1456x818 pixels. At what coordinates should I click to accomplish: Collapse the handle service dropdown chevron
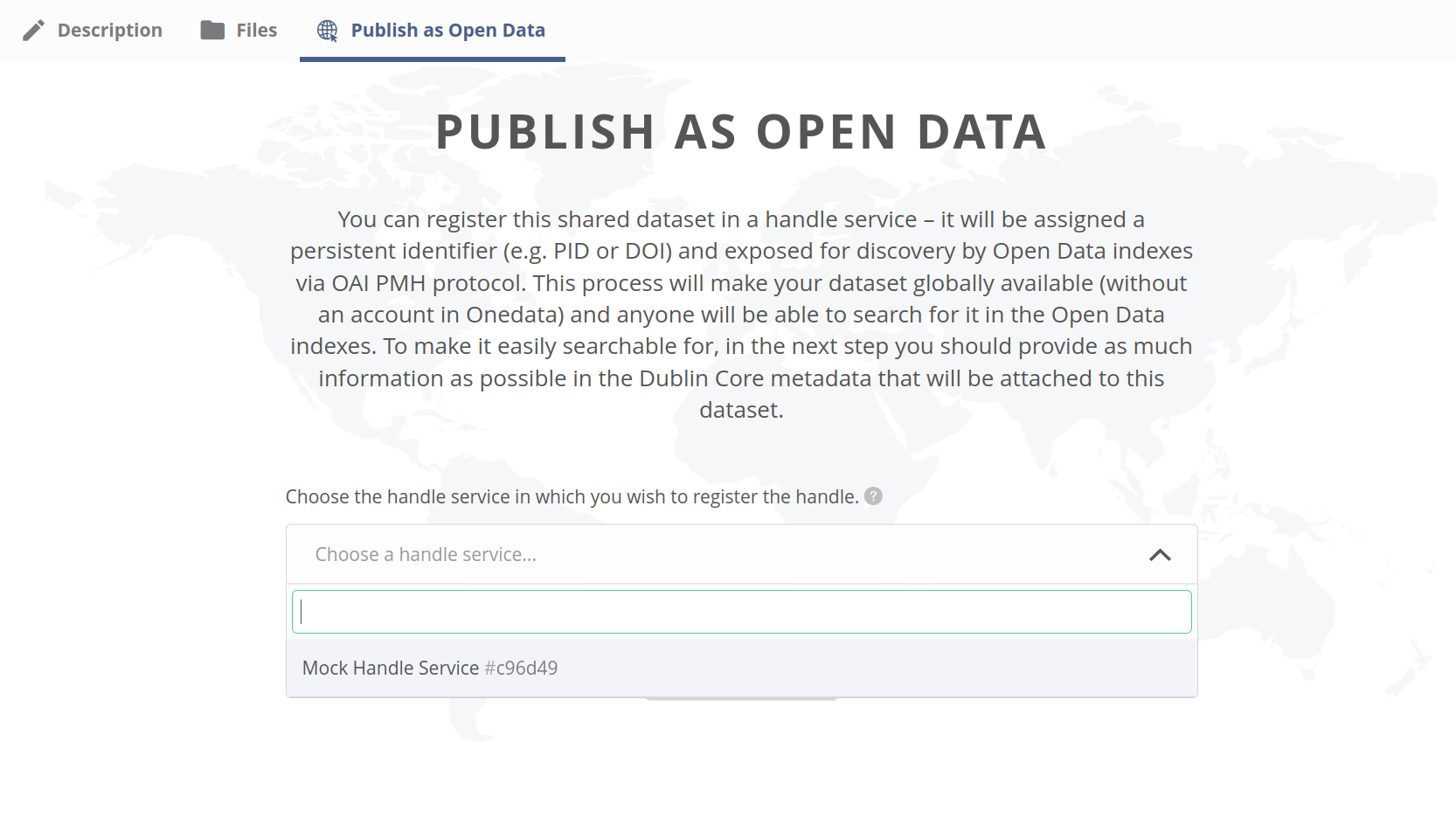pyautogui.click(x=1160, y=555)
